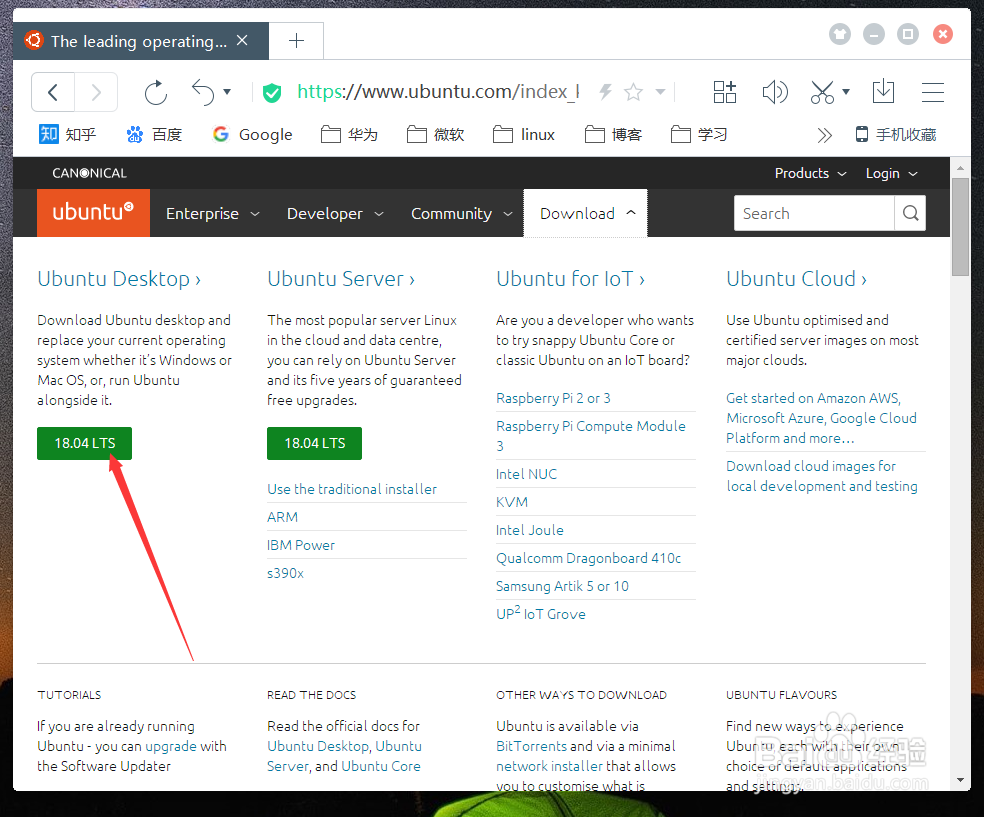Screen dimensions: 984x817
Task: Open the Developer menu
Action: 335,213
